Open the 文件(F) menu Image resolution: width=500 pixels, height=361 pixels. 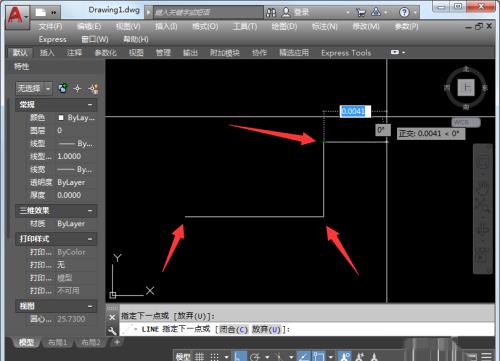click(50, 26)
